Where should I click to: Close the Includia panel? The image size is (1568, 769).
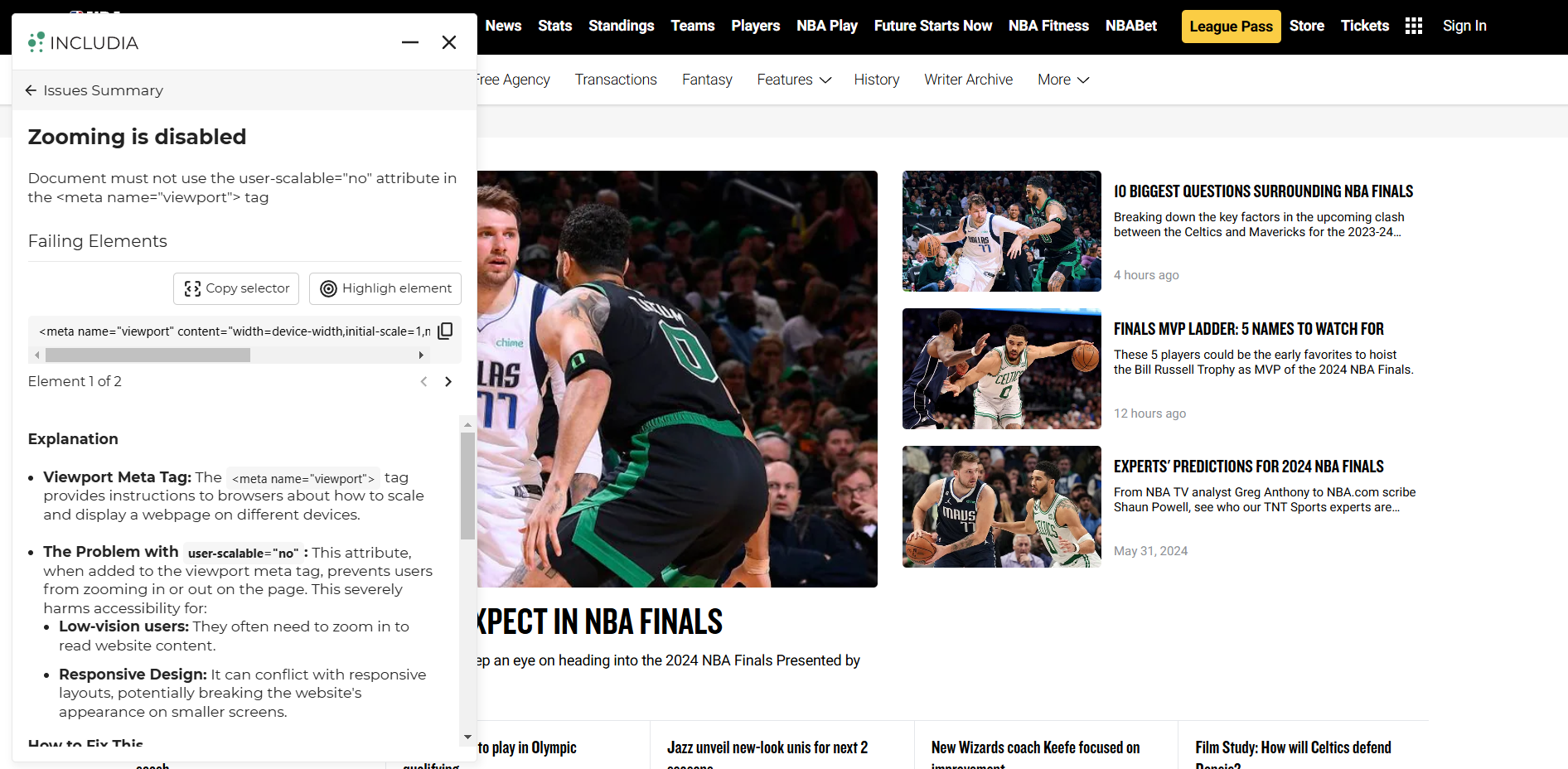coord(449,42)
